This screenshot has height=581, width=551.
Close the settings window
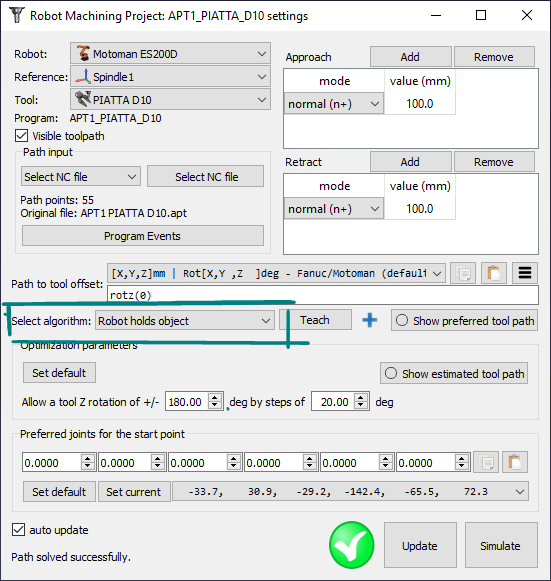point(527,15)
